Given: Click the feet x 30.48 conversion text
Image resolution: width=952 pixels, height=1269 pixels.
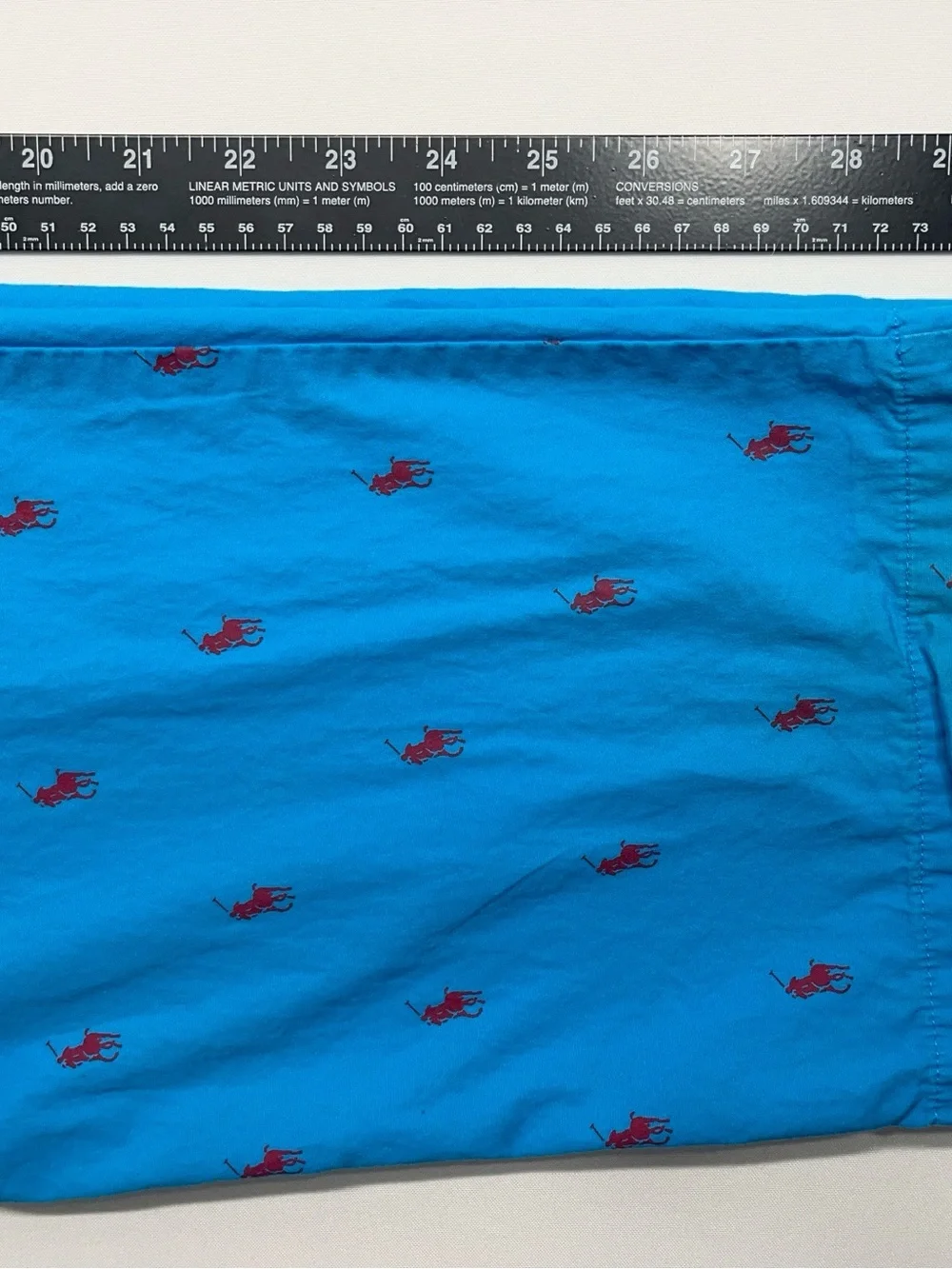Looking at the screenshot, I should pos(681,201).
